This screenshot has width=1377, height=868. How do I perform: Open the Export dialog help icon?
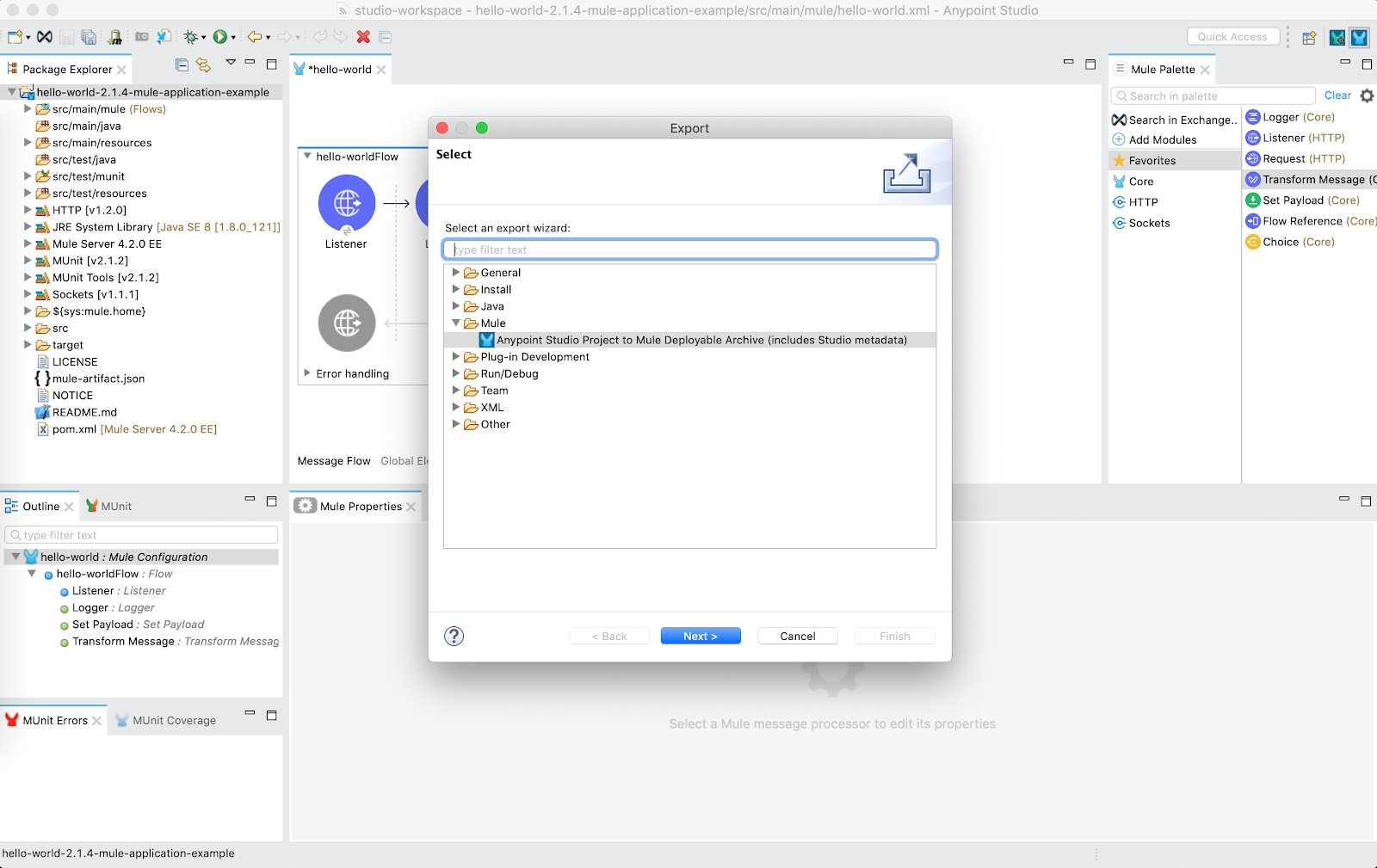(454, 637)
